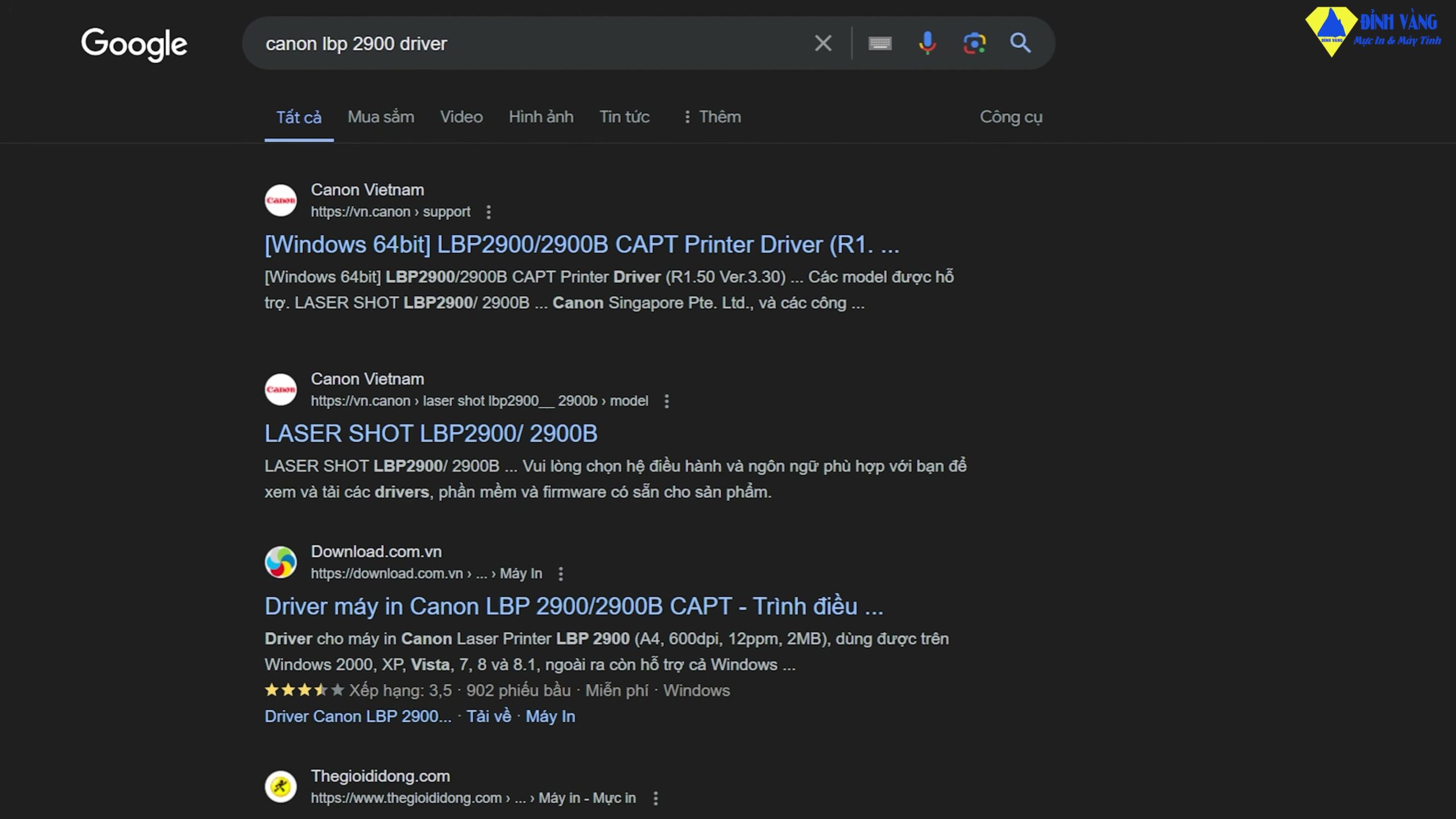This screenshot has width=1456, height=819.
Task: Click the 'Xếp hạng: 3,5' rating text
Action: [x=400, y=690]
